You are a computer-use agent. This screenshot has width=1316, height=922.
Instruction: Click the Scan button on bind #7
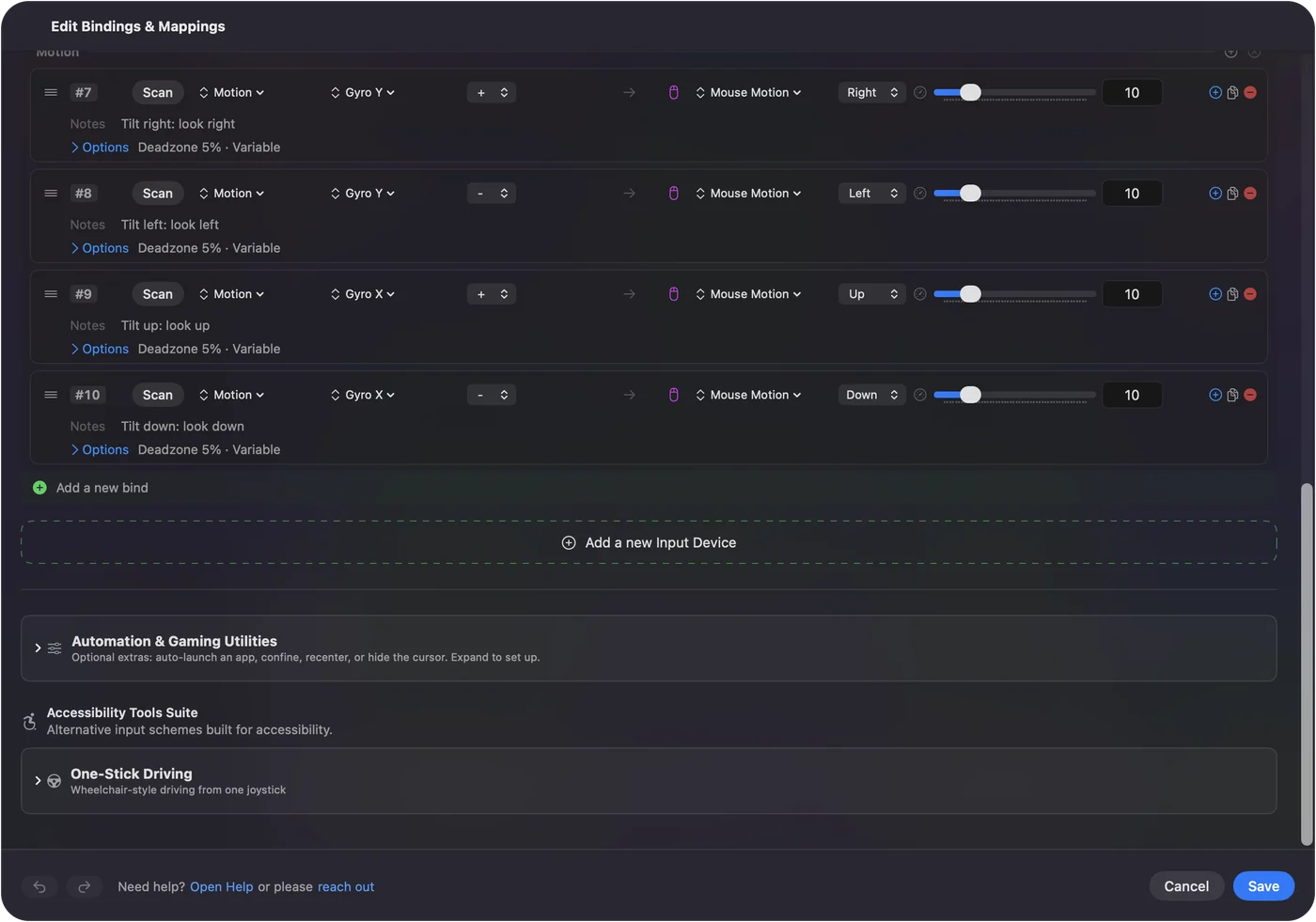[x=157, y=92]
